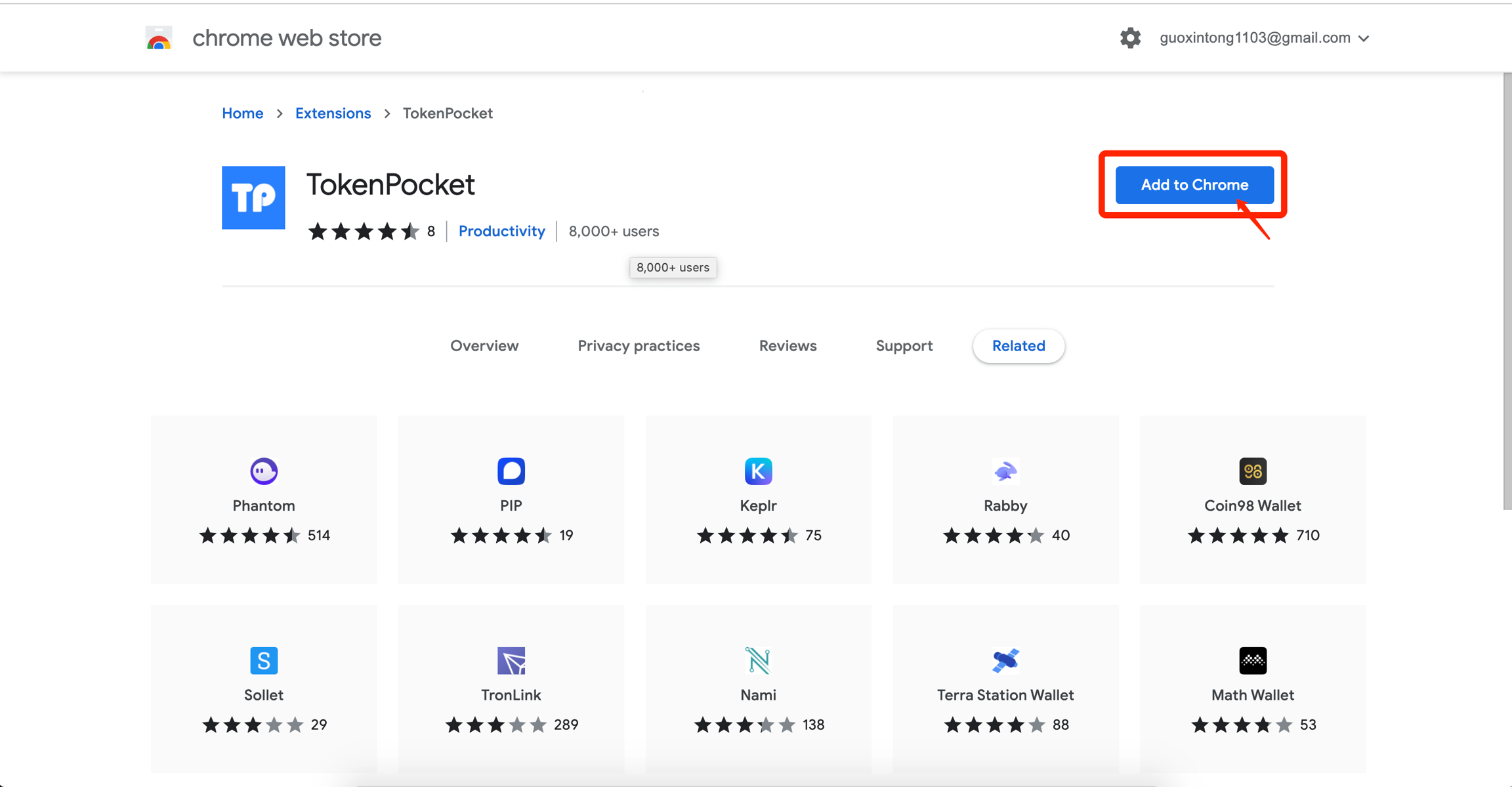Open the Privacy practices tab
1512x787 pixels.
639,346
